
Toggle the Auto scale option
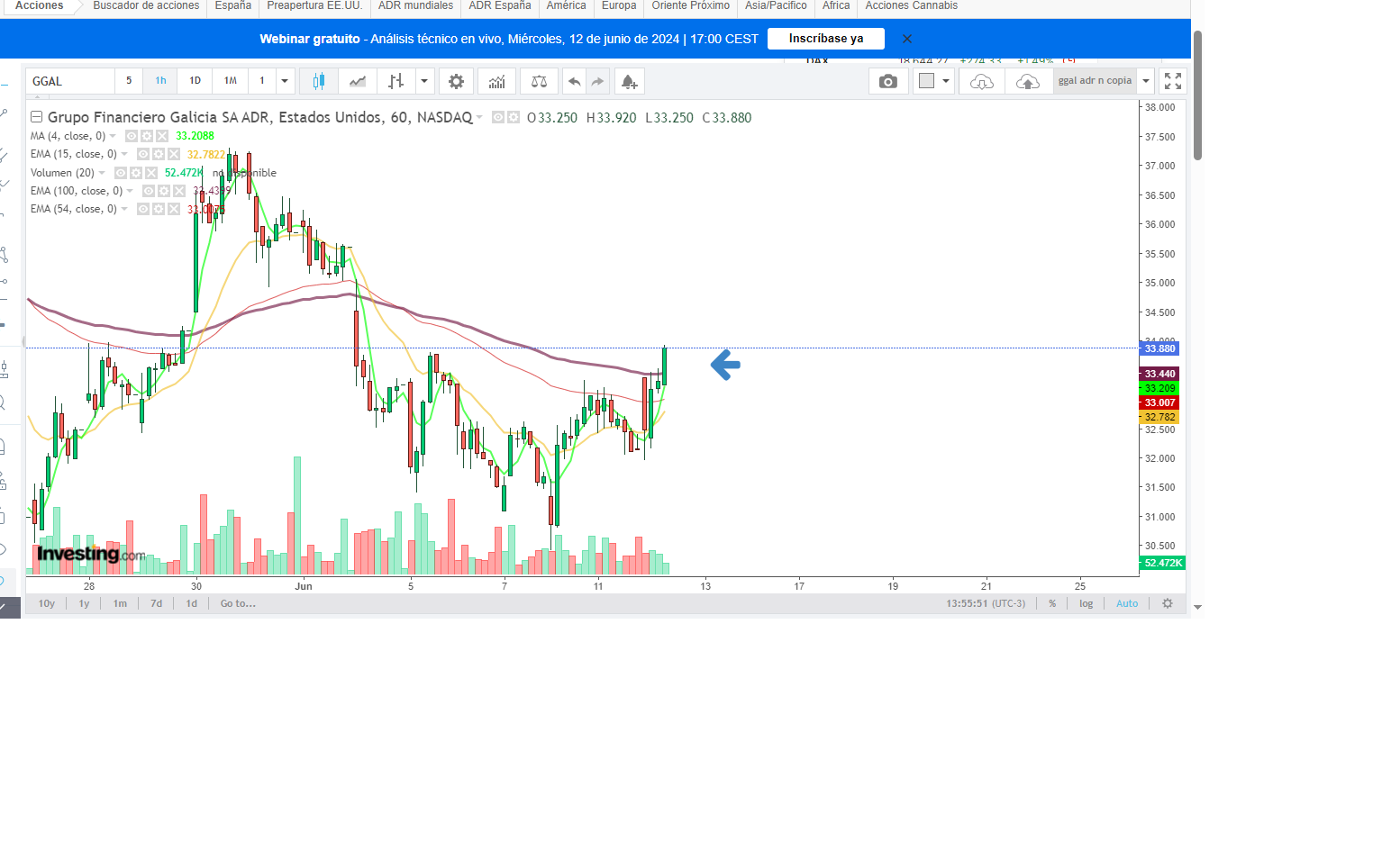[1127, 603]
